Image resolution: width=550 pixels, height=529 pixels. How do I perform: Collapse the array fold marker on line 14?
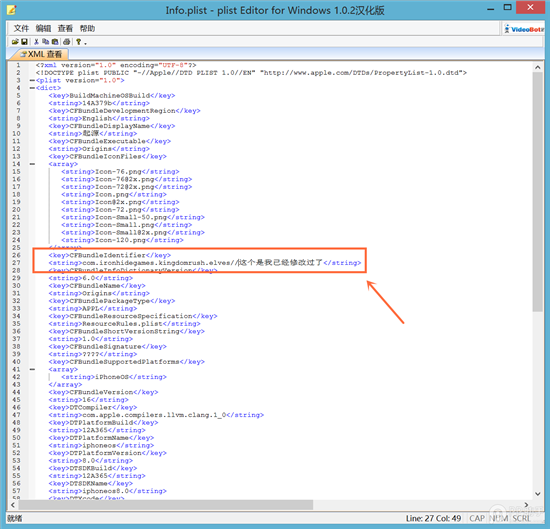[x=32, y=164]
